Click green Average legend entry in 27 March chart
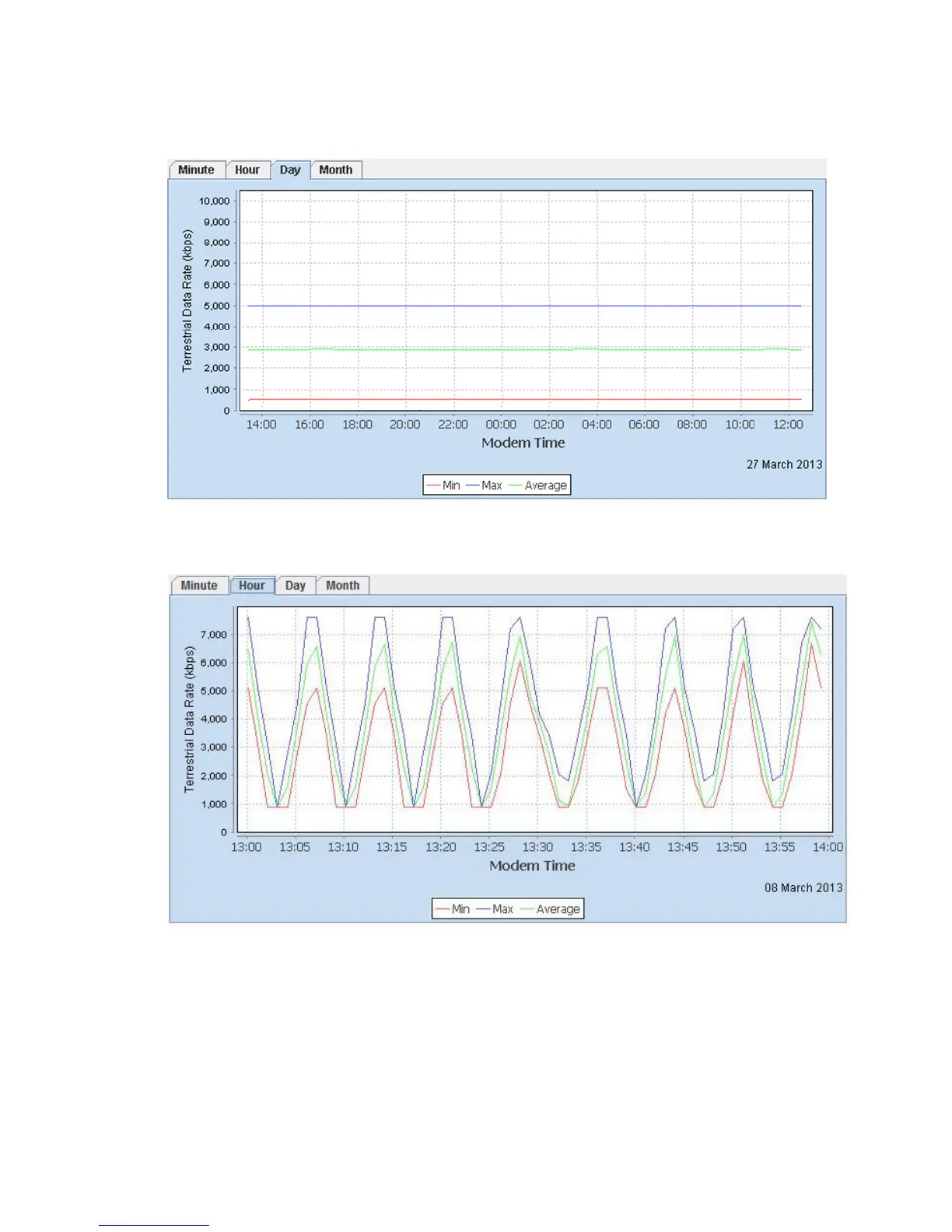The height and width of the screenshot is (1232, 952). 538,485
